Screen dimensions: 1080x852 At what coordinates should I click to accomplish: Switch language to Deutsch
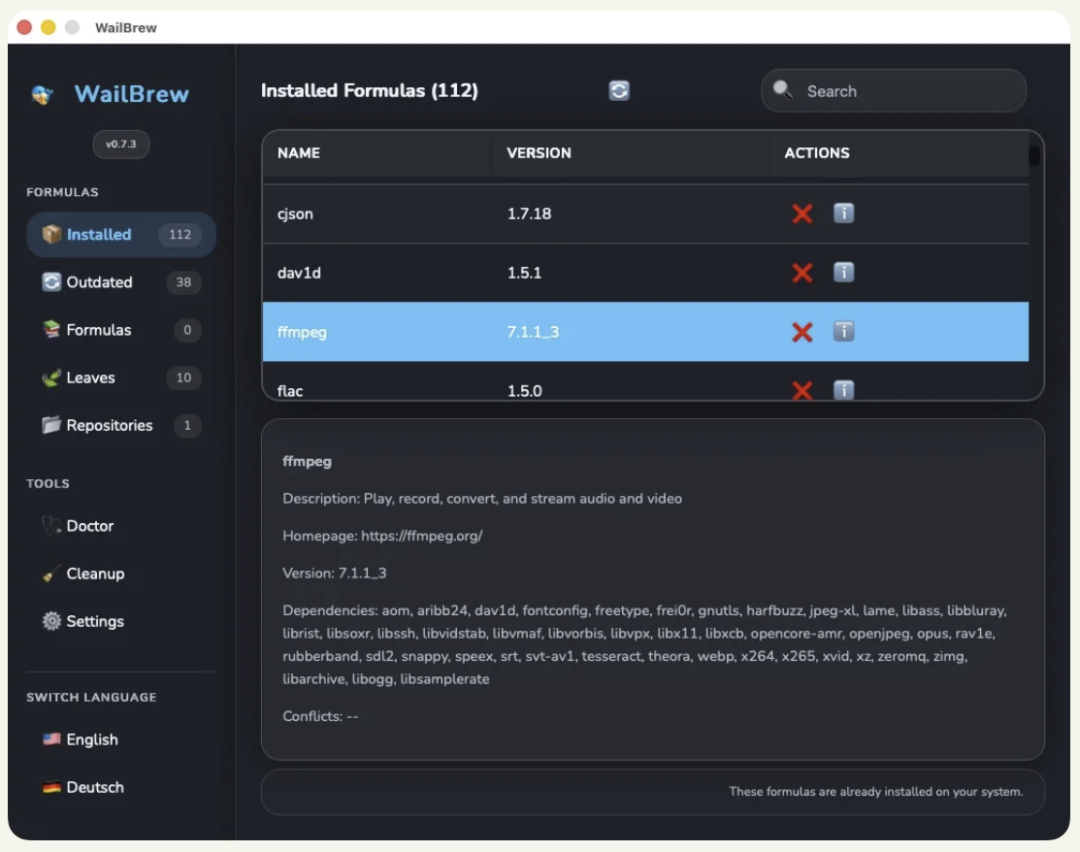[95, 787]
